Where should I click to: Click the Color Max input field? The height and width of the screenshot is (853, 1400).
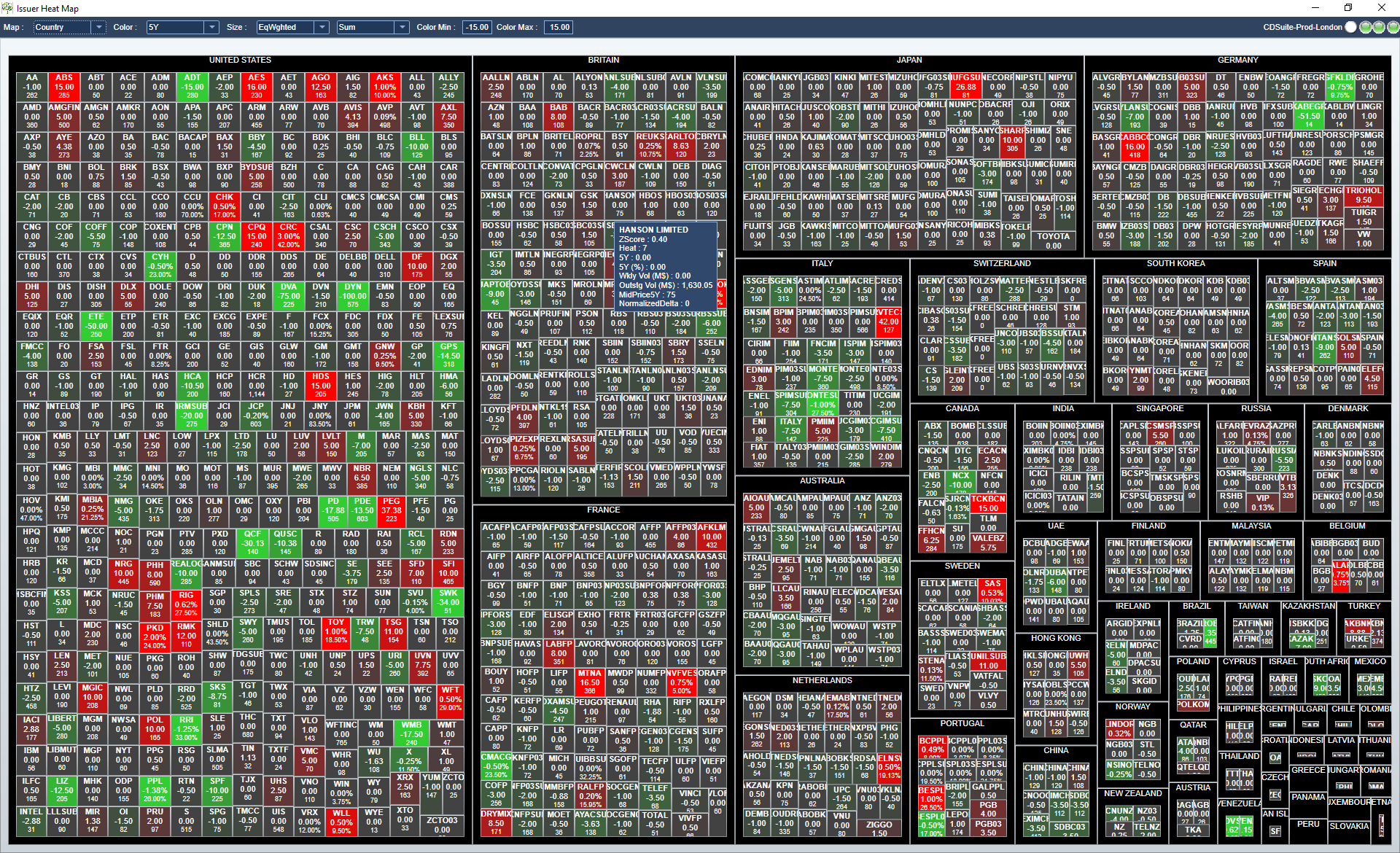pyautogui.click(x=559, y=27)
